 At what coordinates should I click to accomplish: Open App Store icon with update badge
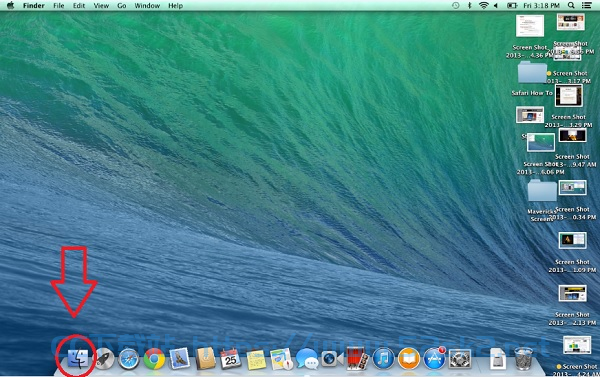click(434, 359)
